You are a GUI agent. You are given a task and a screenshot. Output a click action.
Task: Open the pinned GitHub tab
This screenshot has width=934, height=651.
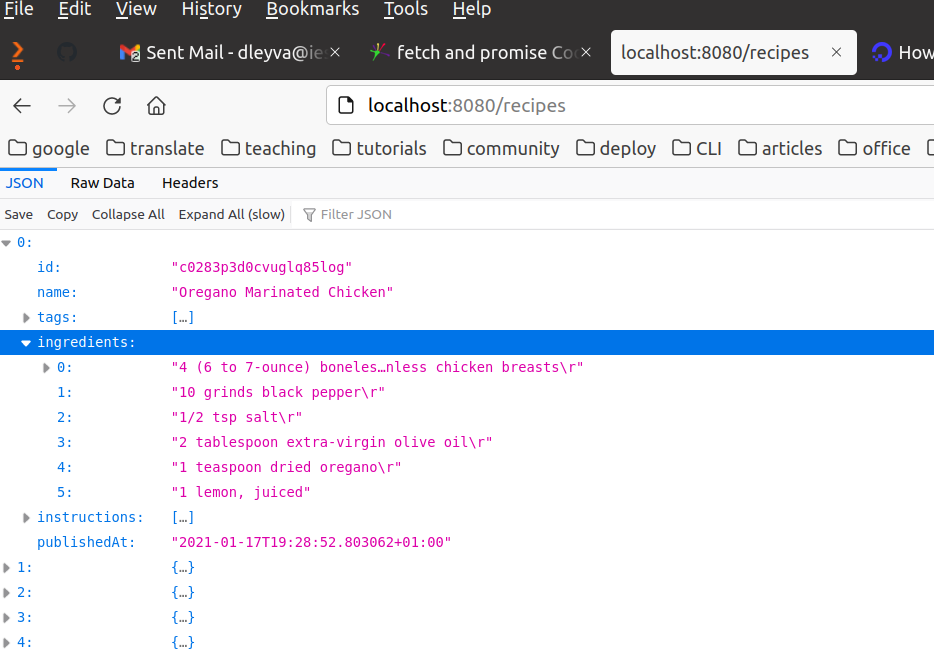click(67, 52)
